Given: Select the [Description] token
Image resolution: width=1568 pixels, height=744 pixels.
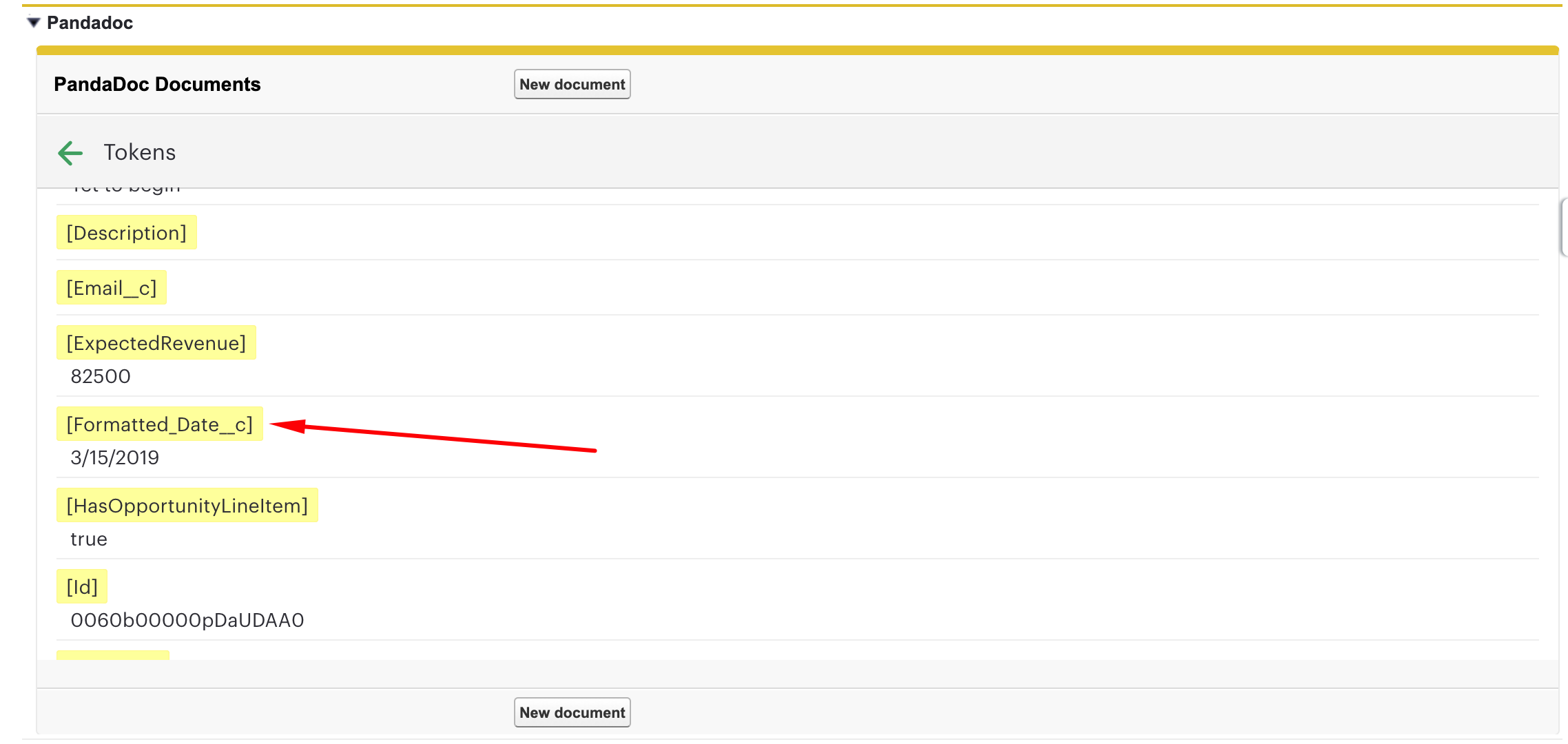Looking at the screenshot, I should [x=126, y=233].
